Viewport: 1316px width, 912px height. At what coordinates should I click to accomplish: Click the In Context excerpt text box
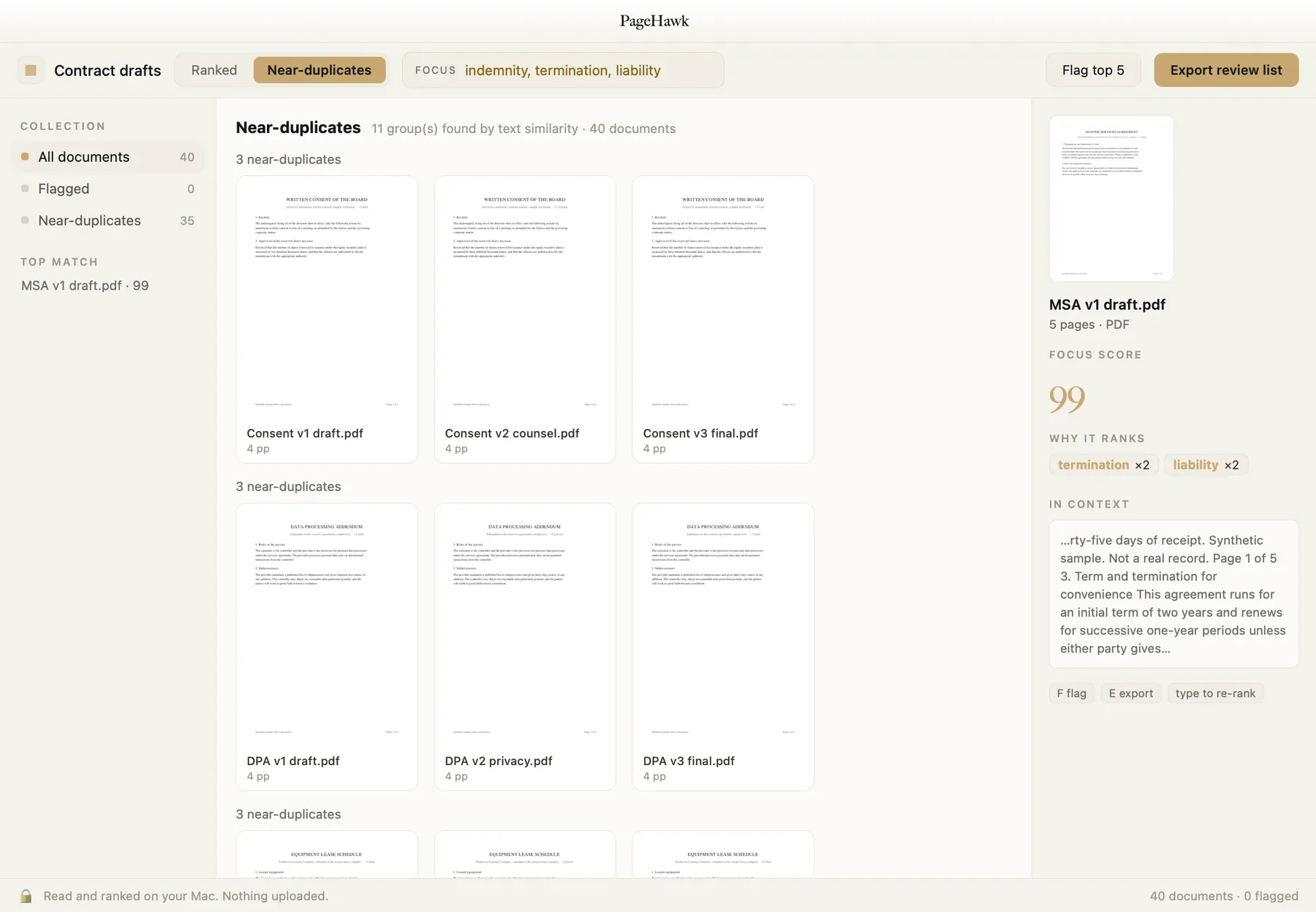coord(1173,594)
